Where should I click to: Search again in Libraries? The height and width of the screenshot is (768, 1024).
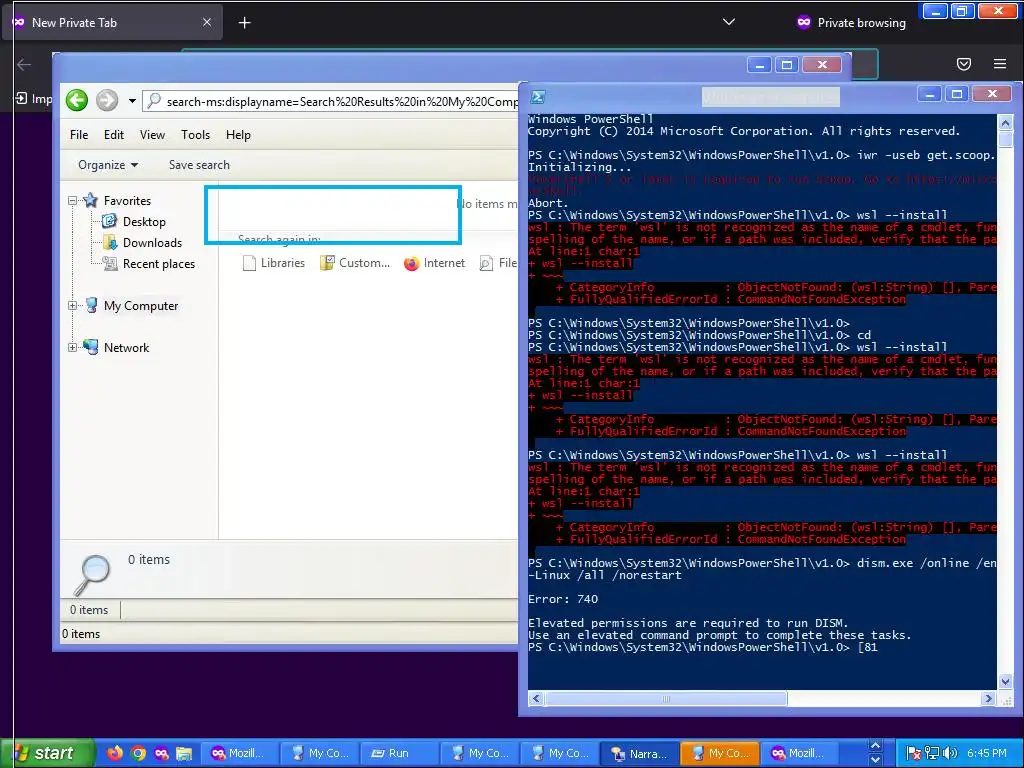point(274,263)
